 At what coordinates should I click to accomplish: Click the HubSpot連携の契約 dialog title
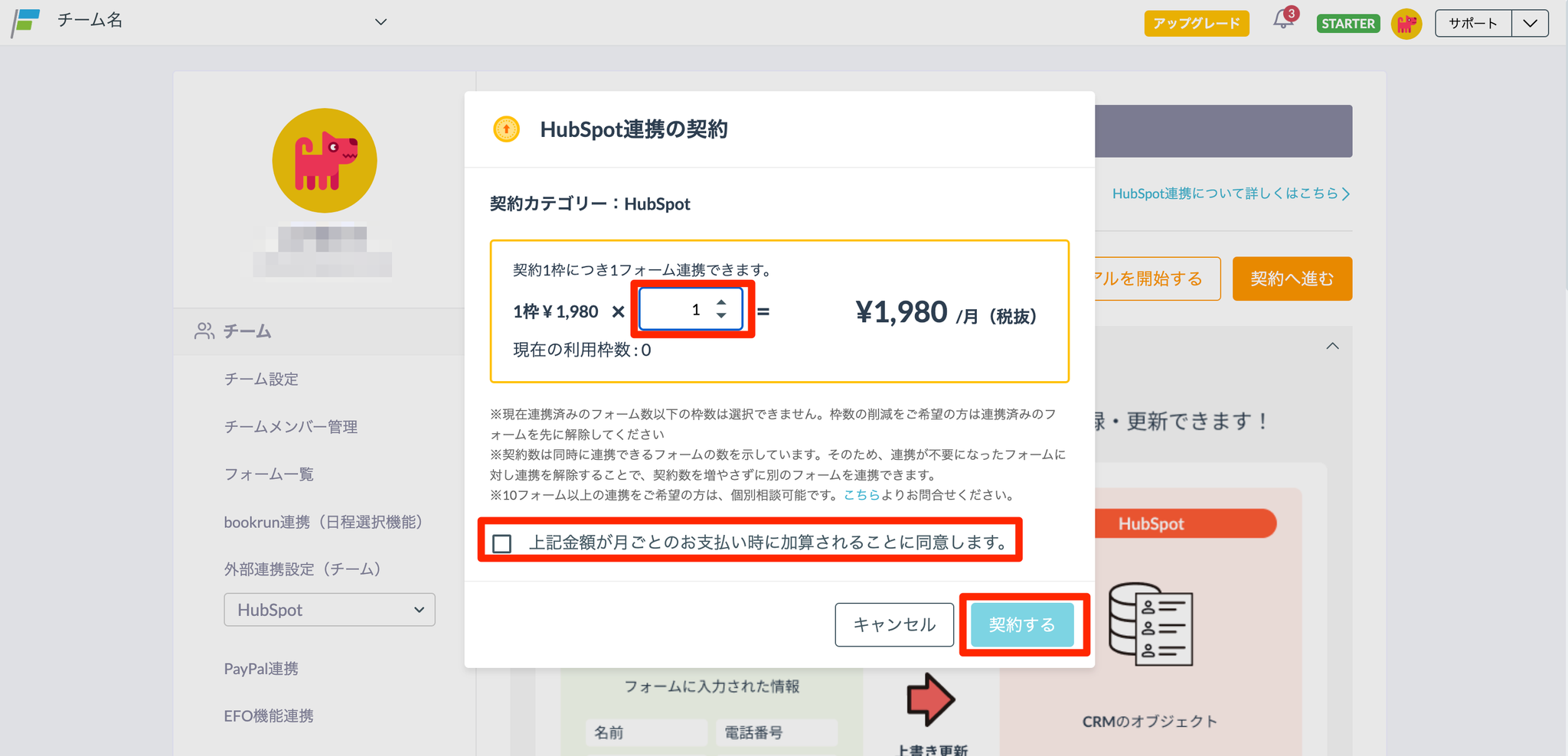634,129
